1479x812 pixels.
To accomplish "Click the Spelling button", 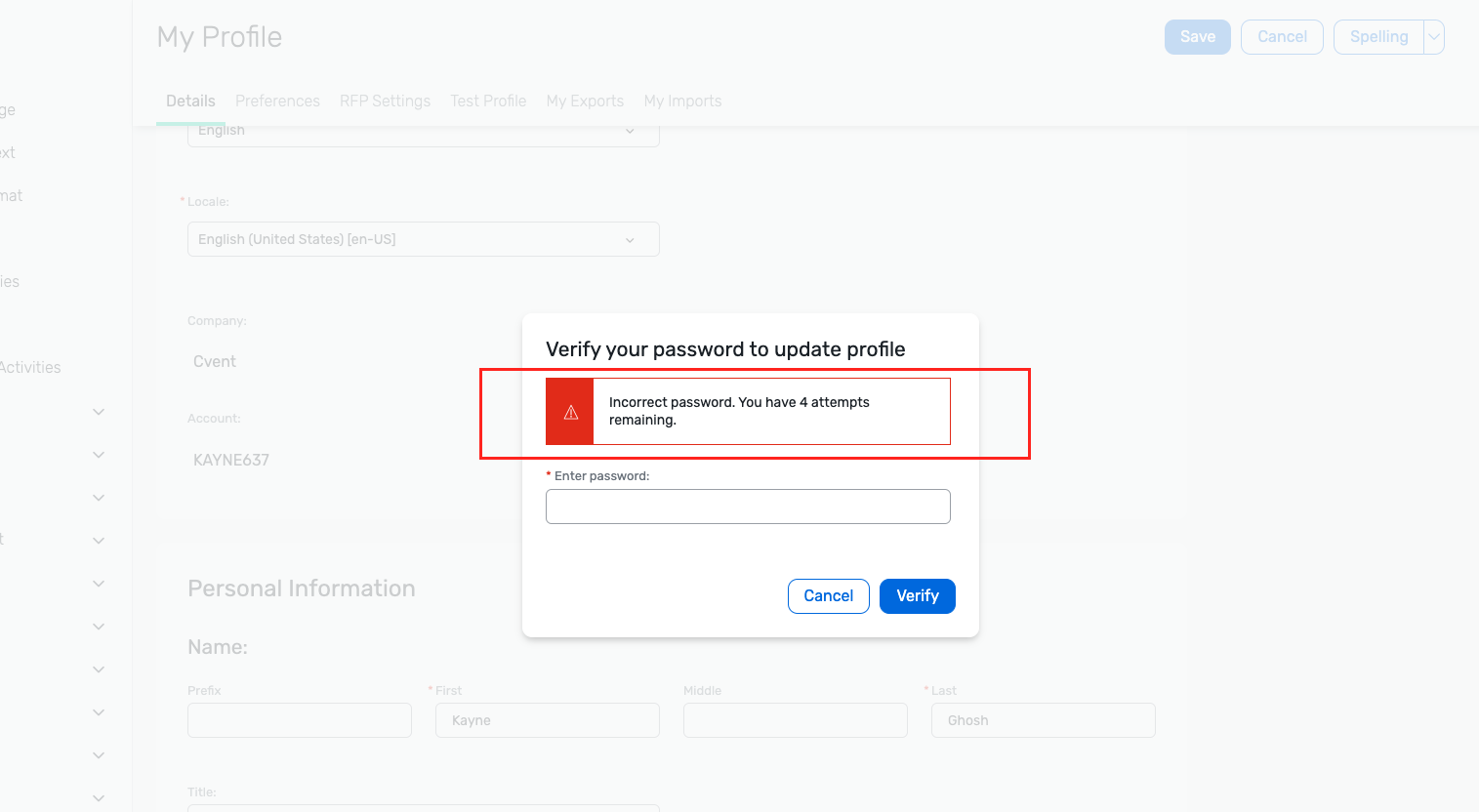I will click(1378, 37).
